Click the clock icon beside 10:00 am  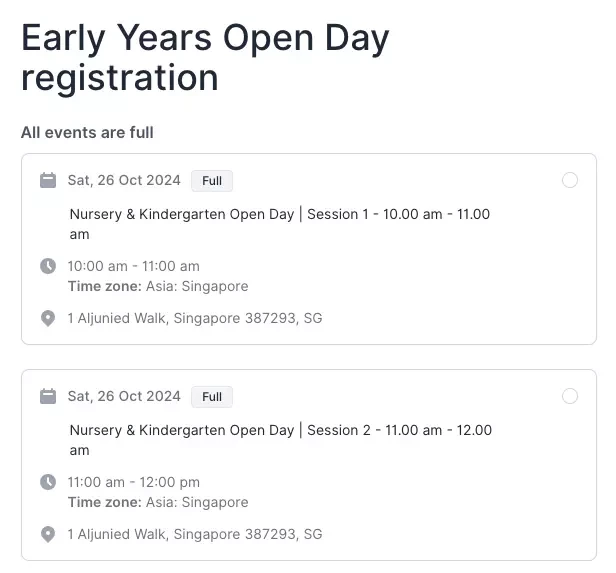click(48, 266)
